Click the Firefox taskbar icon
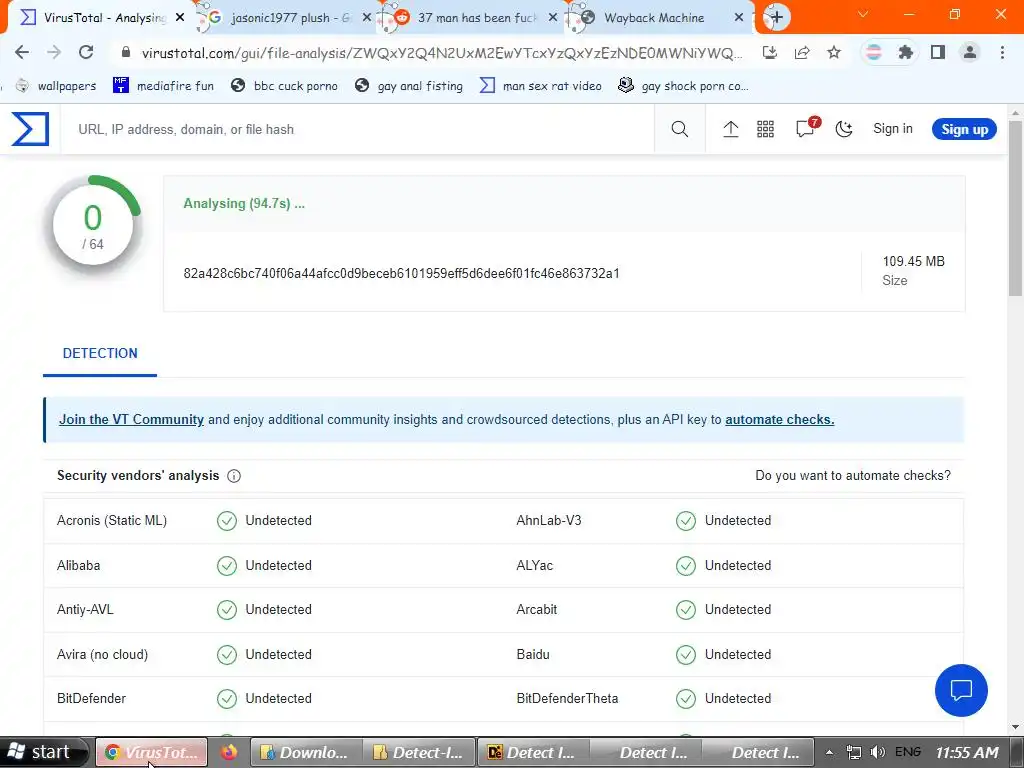Viewport: 1024px width, 768px height. pyautogui.click(x=229, y=752)
